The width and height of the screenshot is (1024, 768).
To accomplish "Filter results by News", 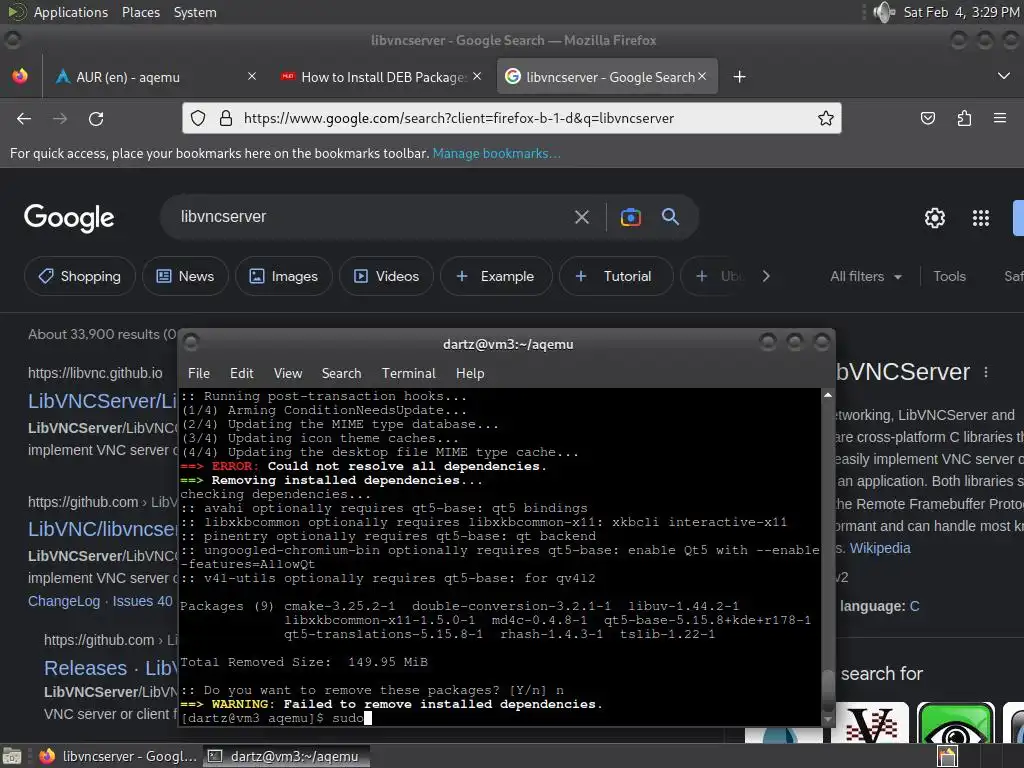I will click(185, 276).
